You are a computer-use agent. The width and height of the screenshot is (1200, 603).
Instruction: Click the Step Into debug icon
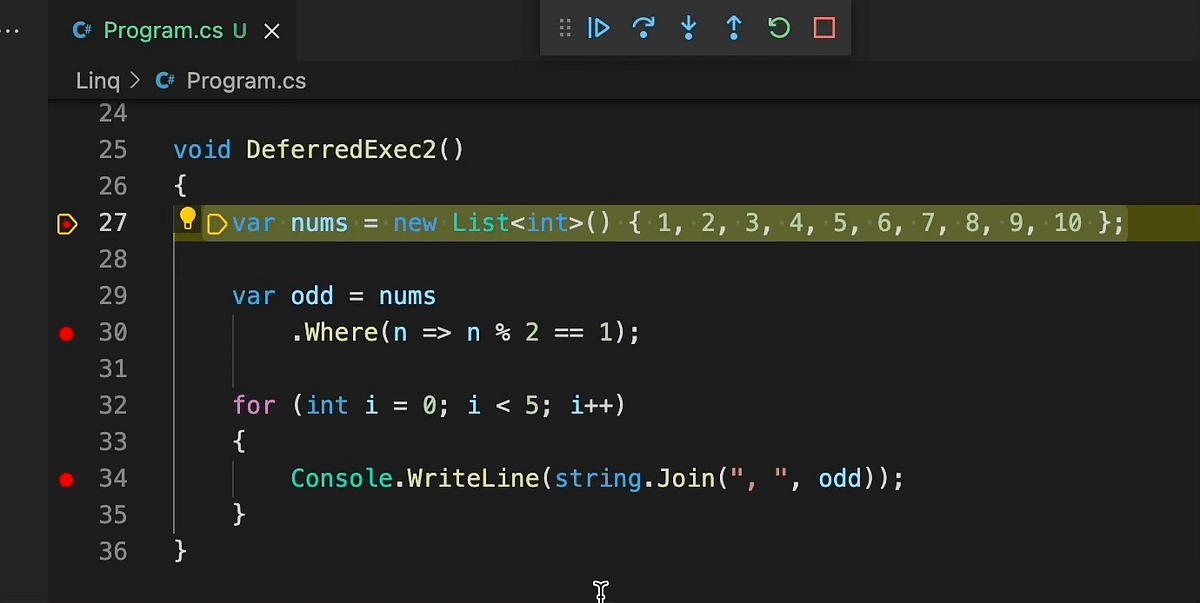tap(688, 28)
